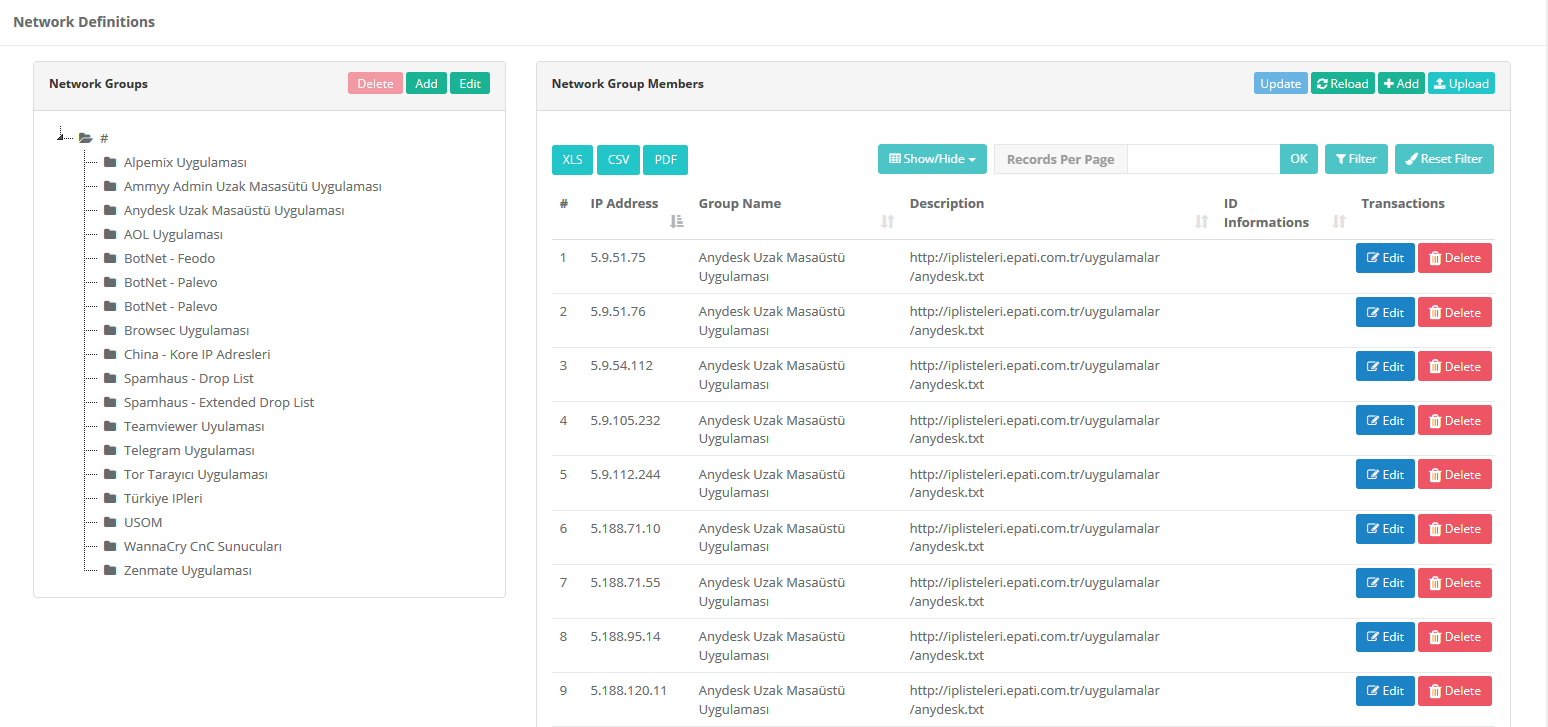Open the Alpemix Uygulaması group

185,162
